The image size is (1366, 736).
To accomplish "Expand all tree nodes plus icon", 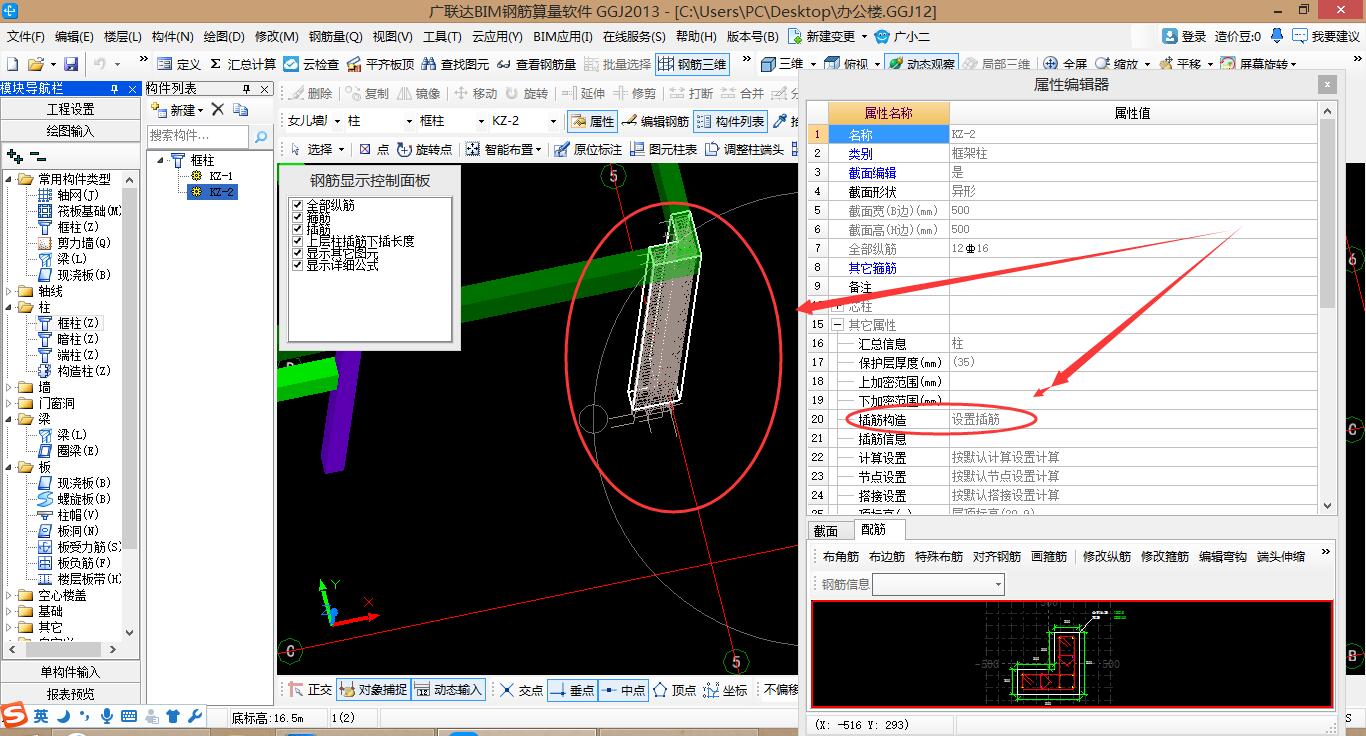I will tap(14, 156).
